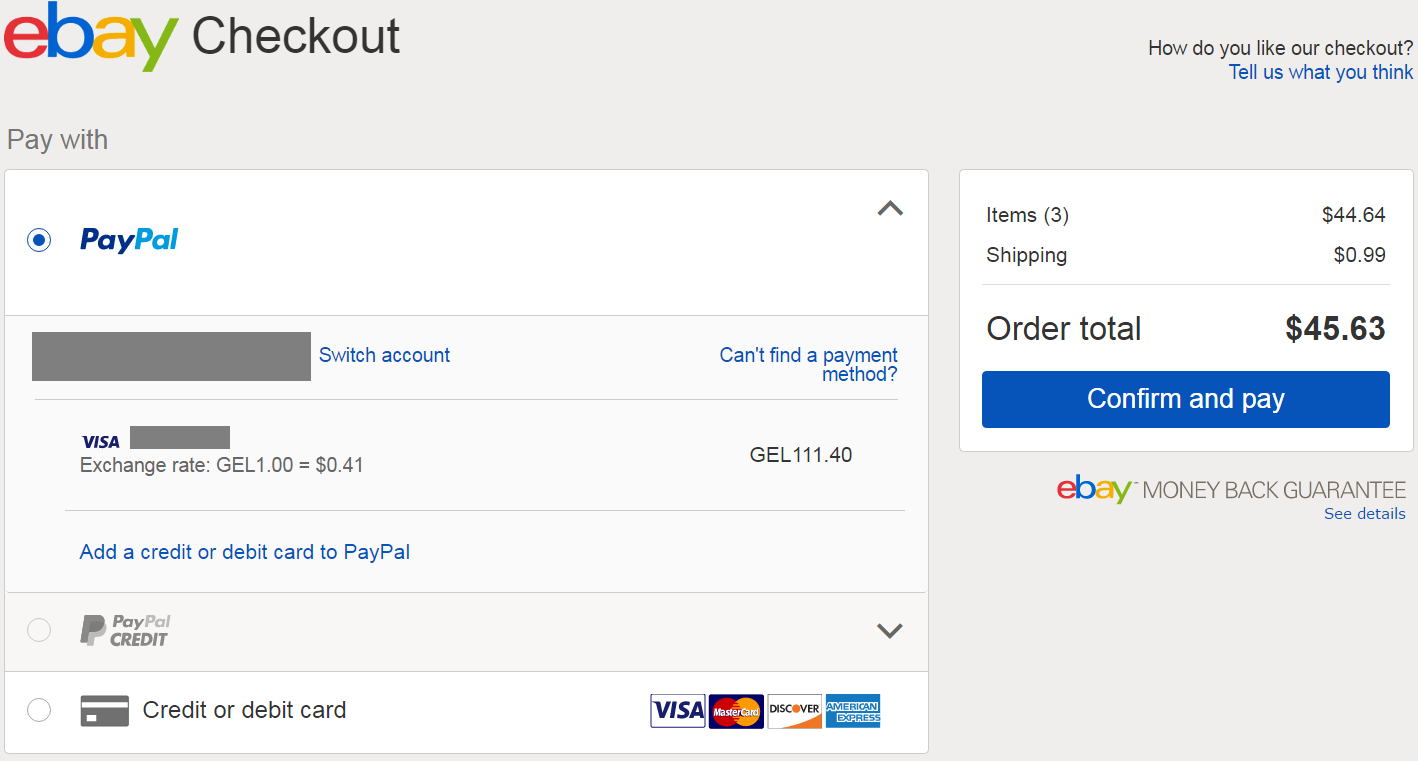The width and height of the screenshot is (1418, 761).
Task: Collapse the PayPal section with the up chevron
Action: (x=890, y=208)
